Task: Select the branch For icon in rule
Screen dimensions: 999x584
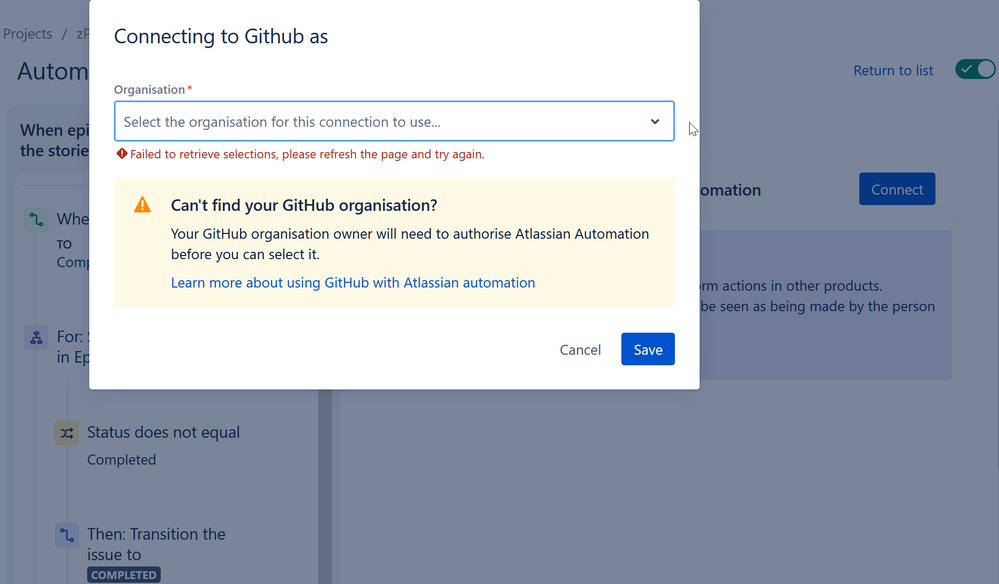Action: pos(36,338)
